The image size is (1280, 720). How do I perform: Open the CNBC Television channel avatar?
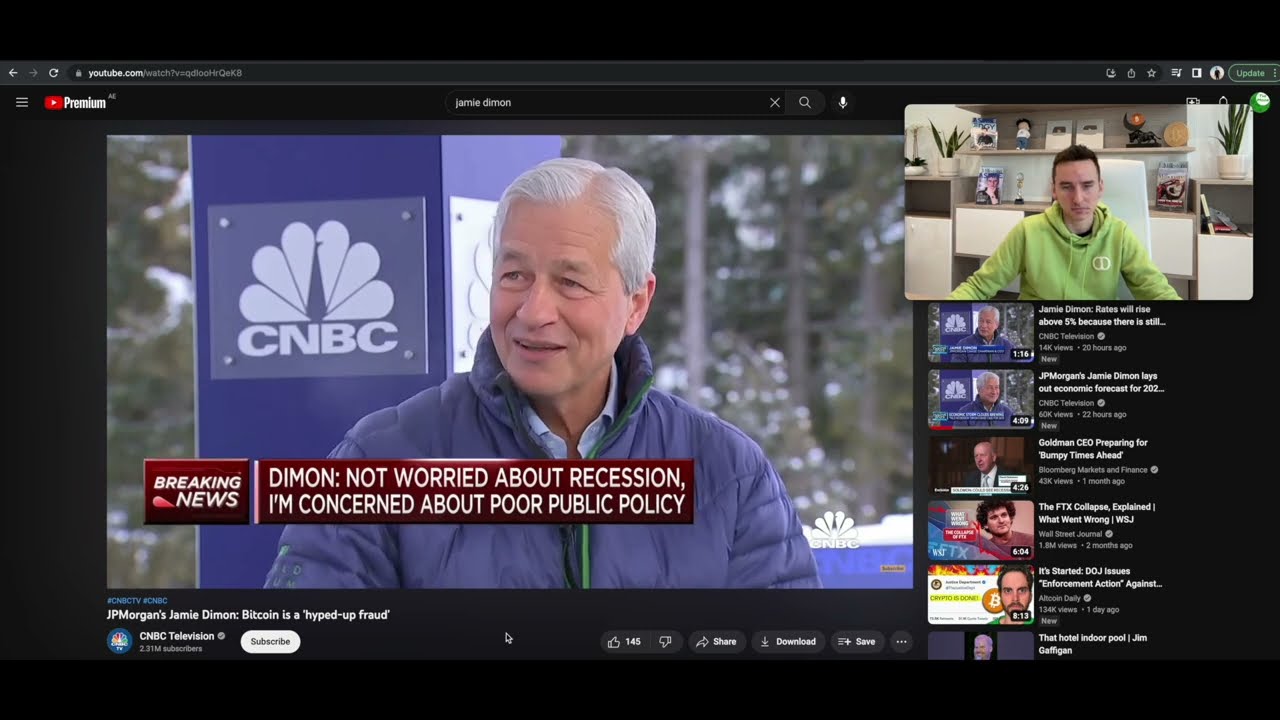119,641
